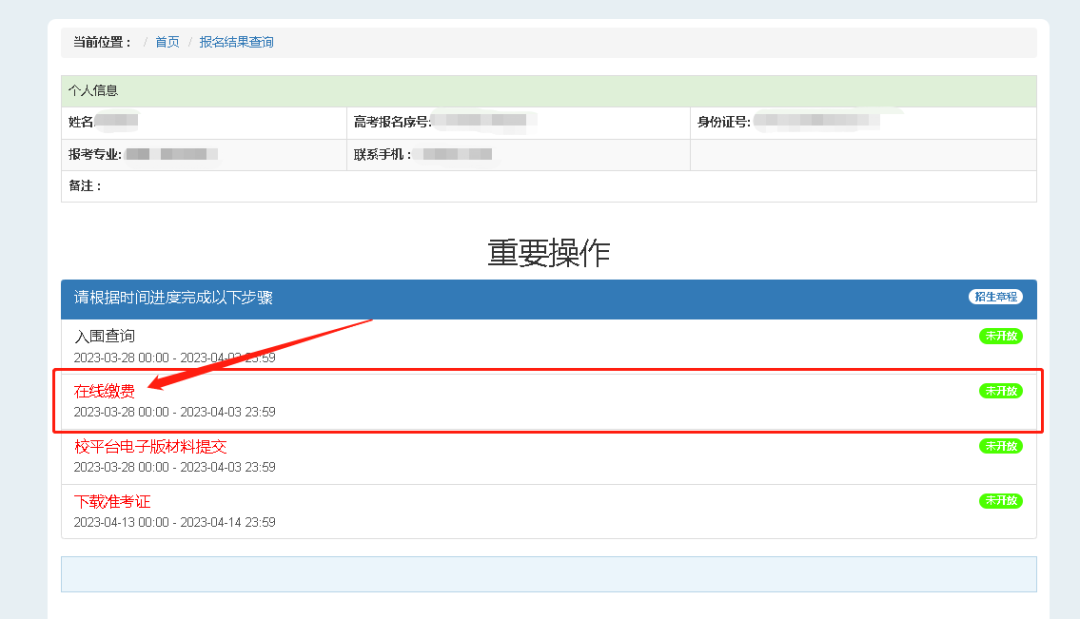Click the 联系手机 value cell
This screenshot has width=1080, height=619.
coord(450,154)
